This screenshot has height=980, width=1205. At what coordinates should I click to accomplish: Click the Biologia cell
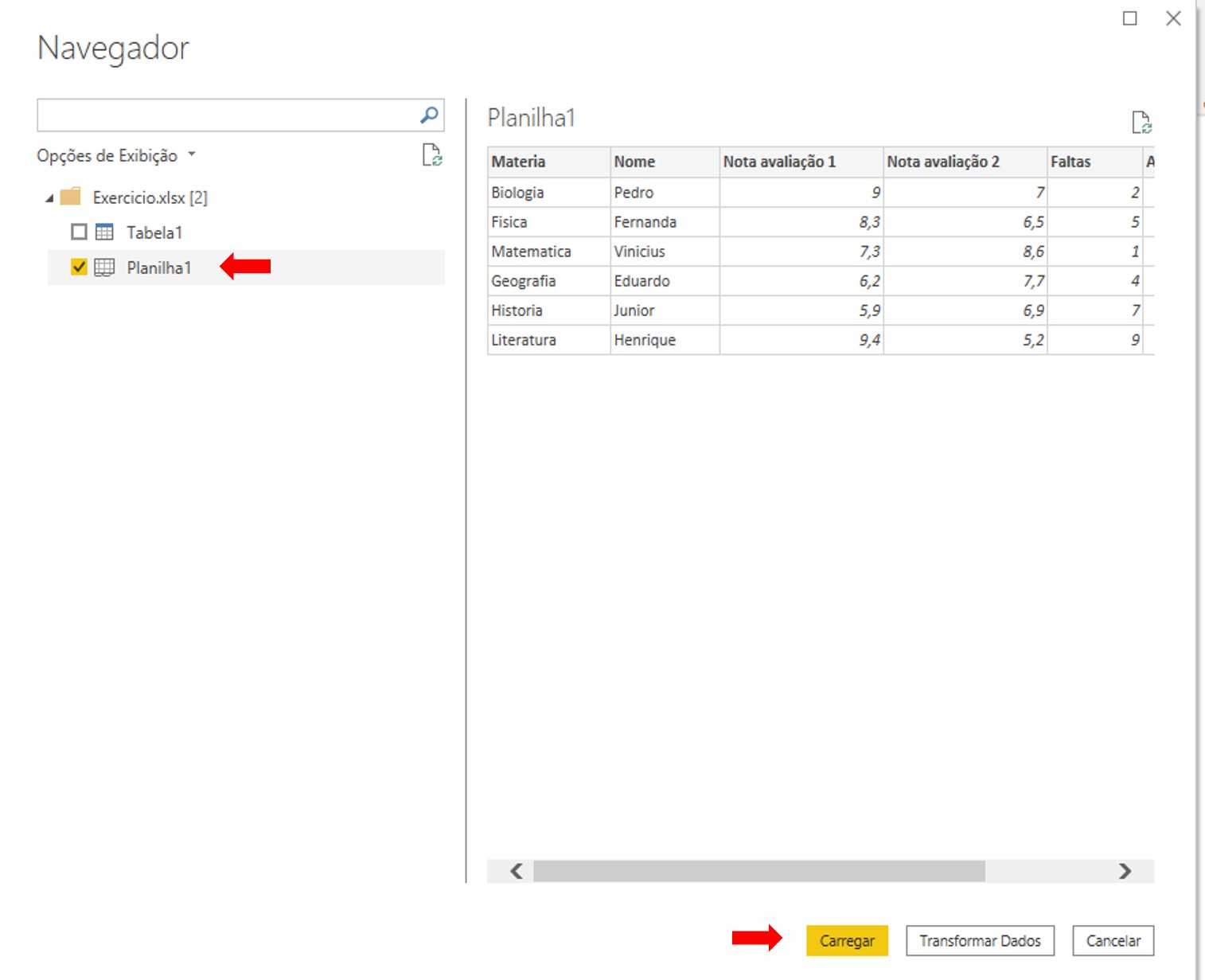549,193
